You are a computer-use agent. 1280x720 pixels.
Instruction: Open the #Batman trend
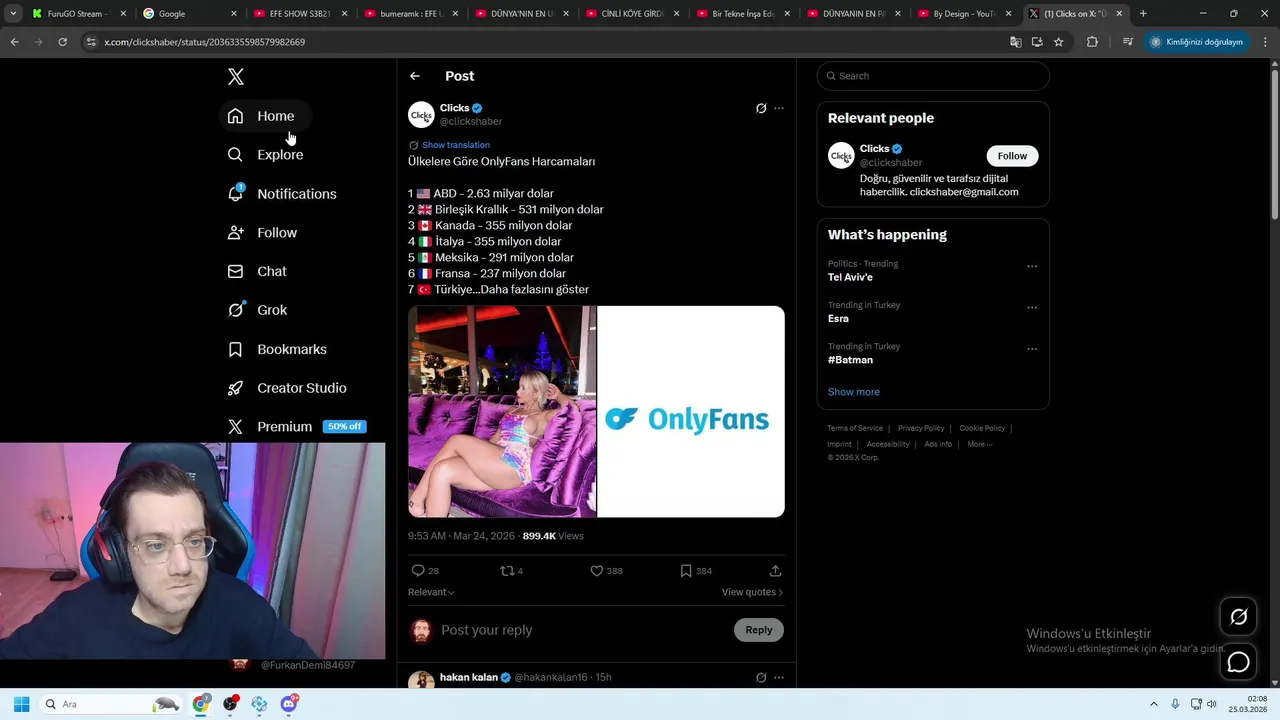(850, 360)
